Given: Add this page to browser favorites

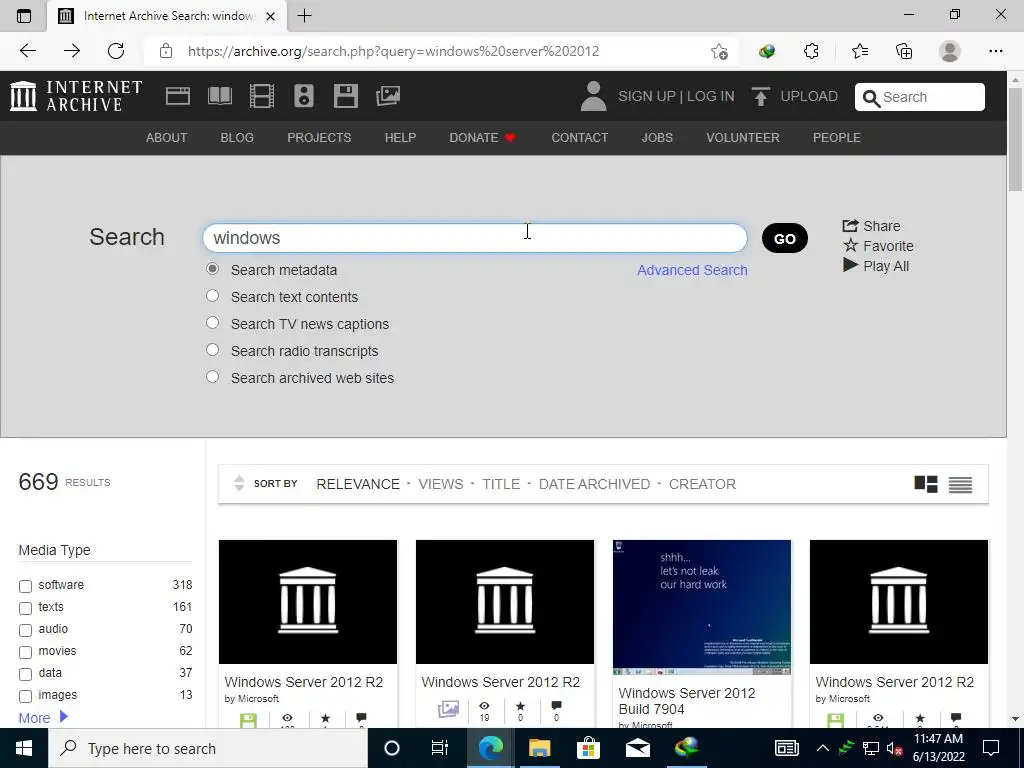Looking at the screenshot, I should pos(719,51).
